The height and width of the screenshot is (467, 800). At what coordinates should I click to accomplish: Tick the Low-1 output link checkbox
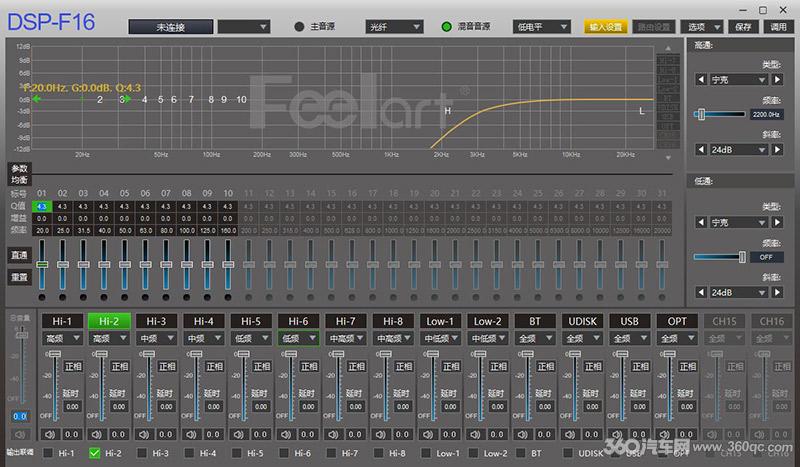[x=426, y=453]
